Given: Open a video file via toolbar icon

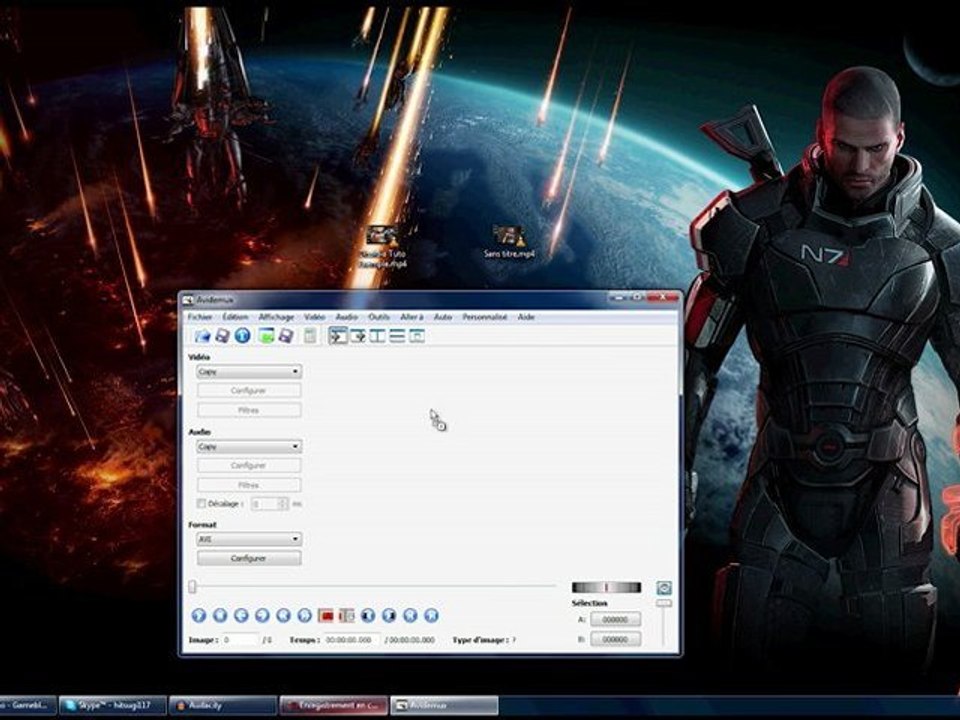Looking at the screenshot, I should click(202, 336).
